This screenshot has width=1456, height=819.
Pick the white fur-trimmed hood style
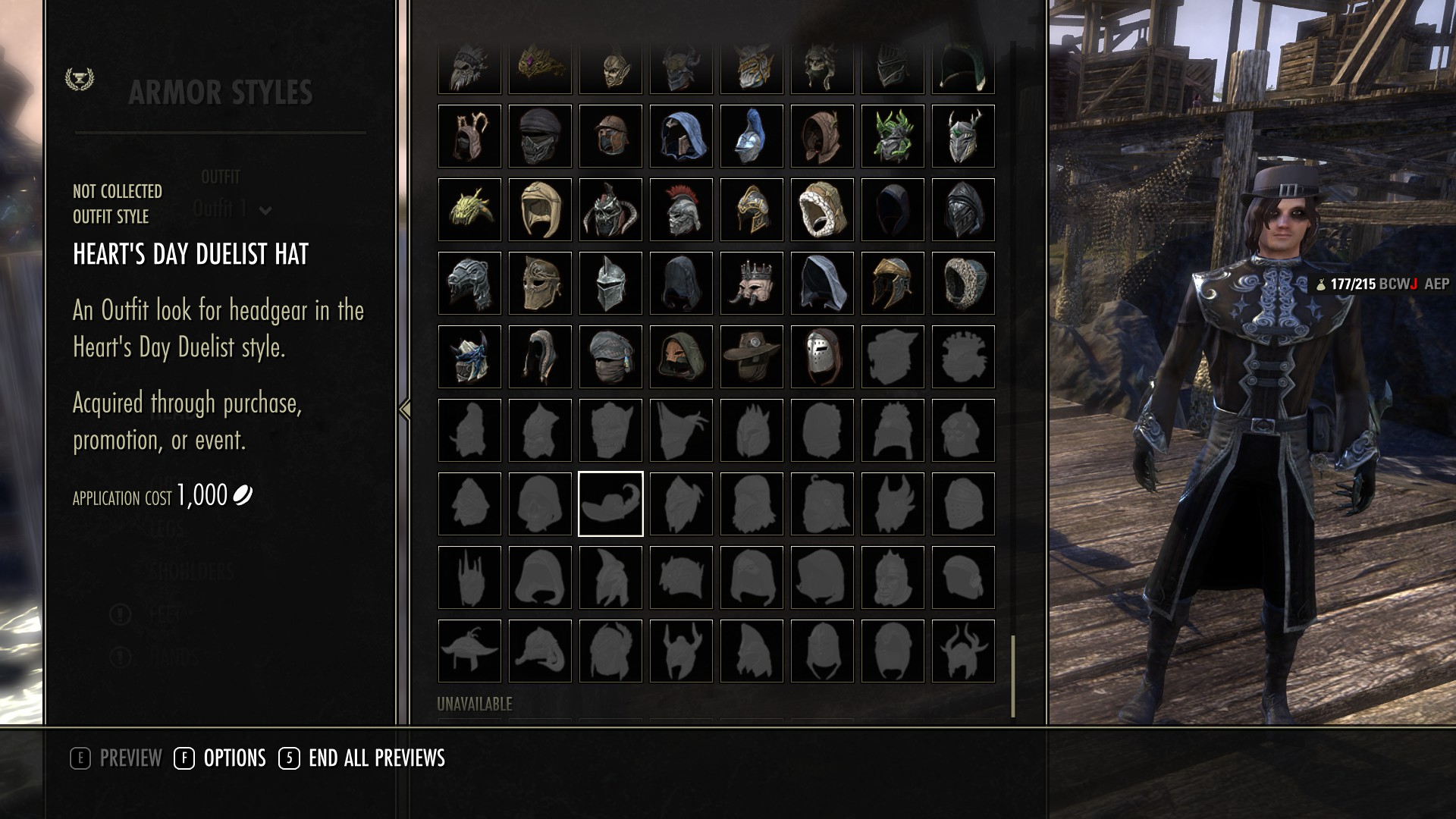tap(822, 210)
